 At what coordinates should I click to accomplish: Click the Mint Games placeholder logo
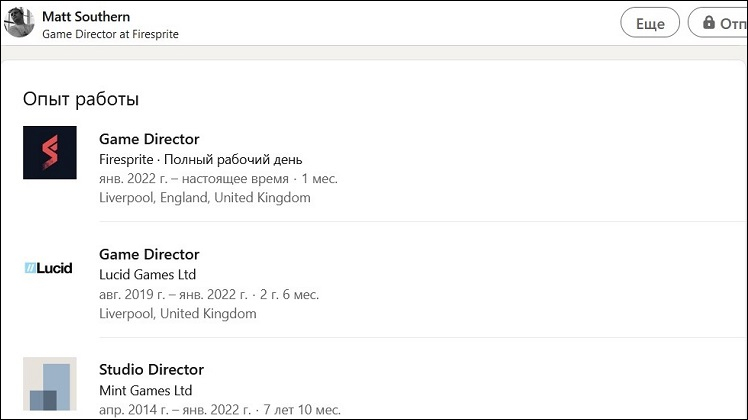click(50, 385)
